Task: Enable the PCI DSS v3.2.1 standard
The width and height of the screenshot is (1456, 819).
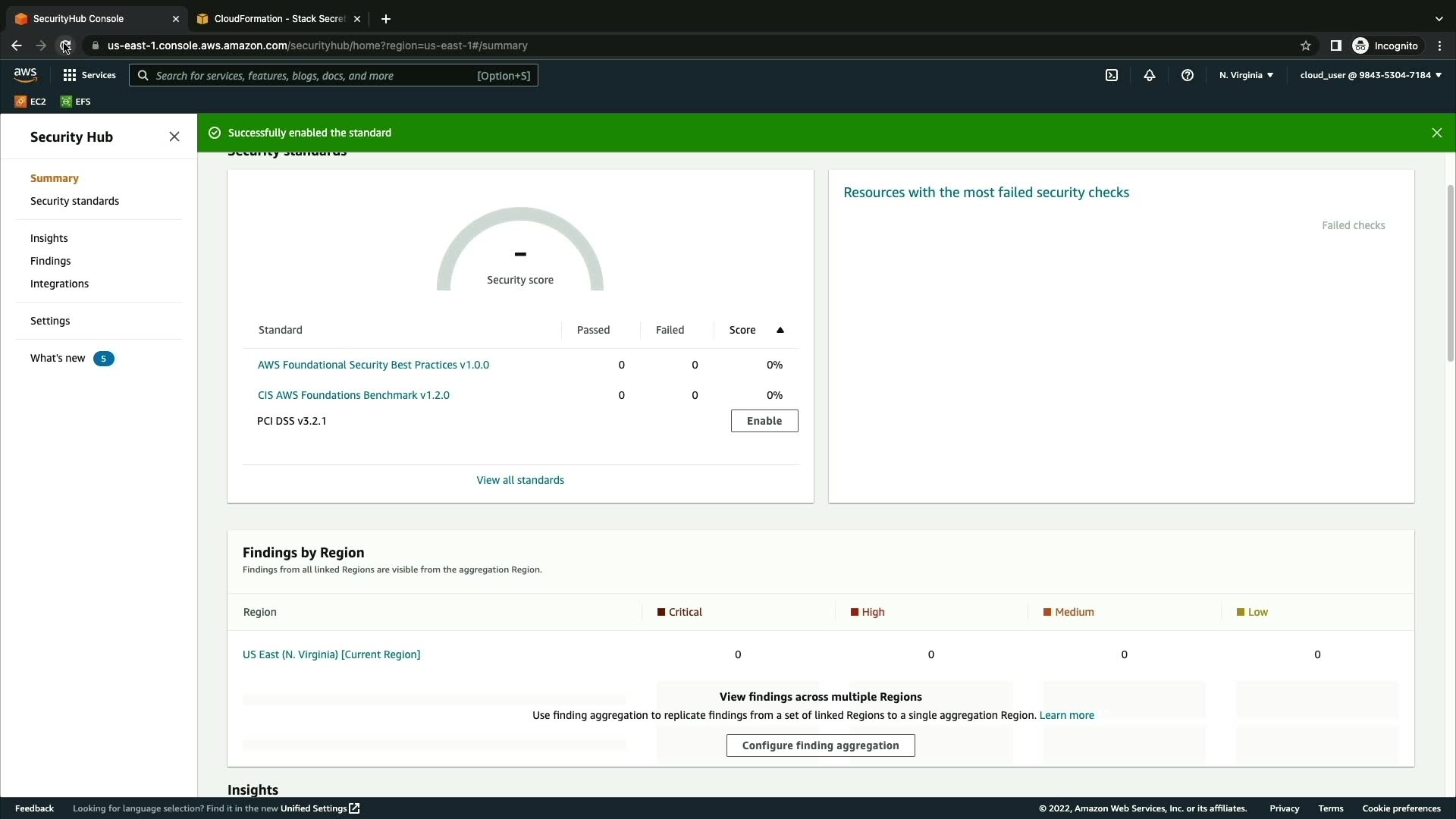Action: tap(764, 421)
